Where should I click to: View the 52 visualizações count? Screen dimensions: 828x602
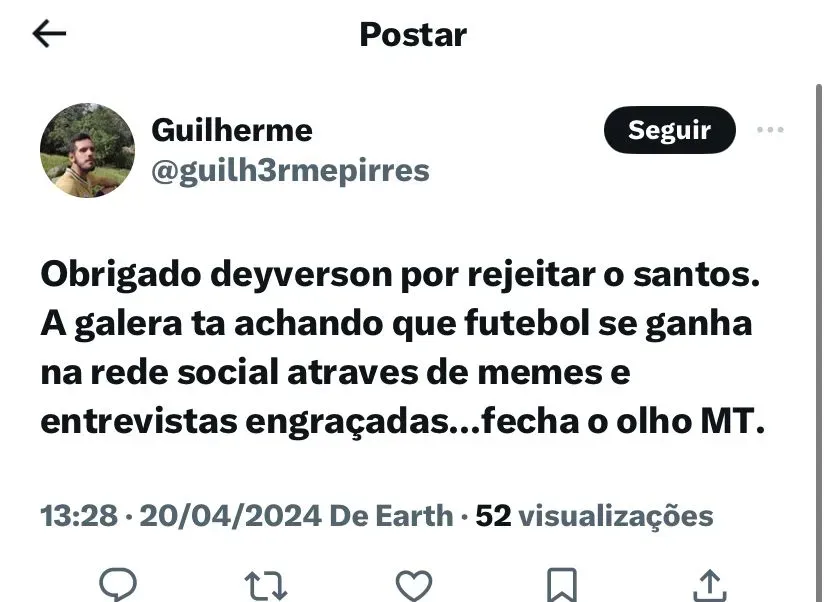pyautogui.click(x=595, y=516)
